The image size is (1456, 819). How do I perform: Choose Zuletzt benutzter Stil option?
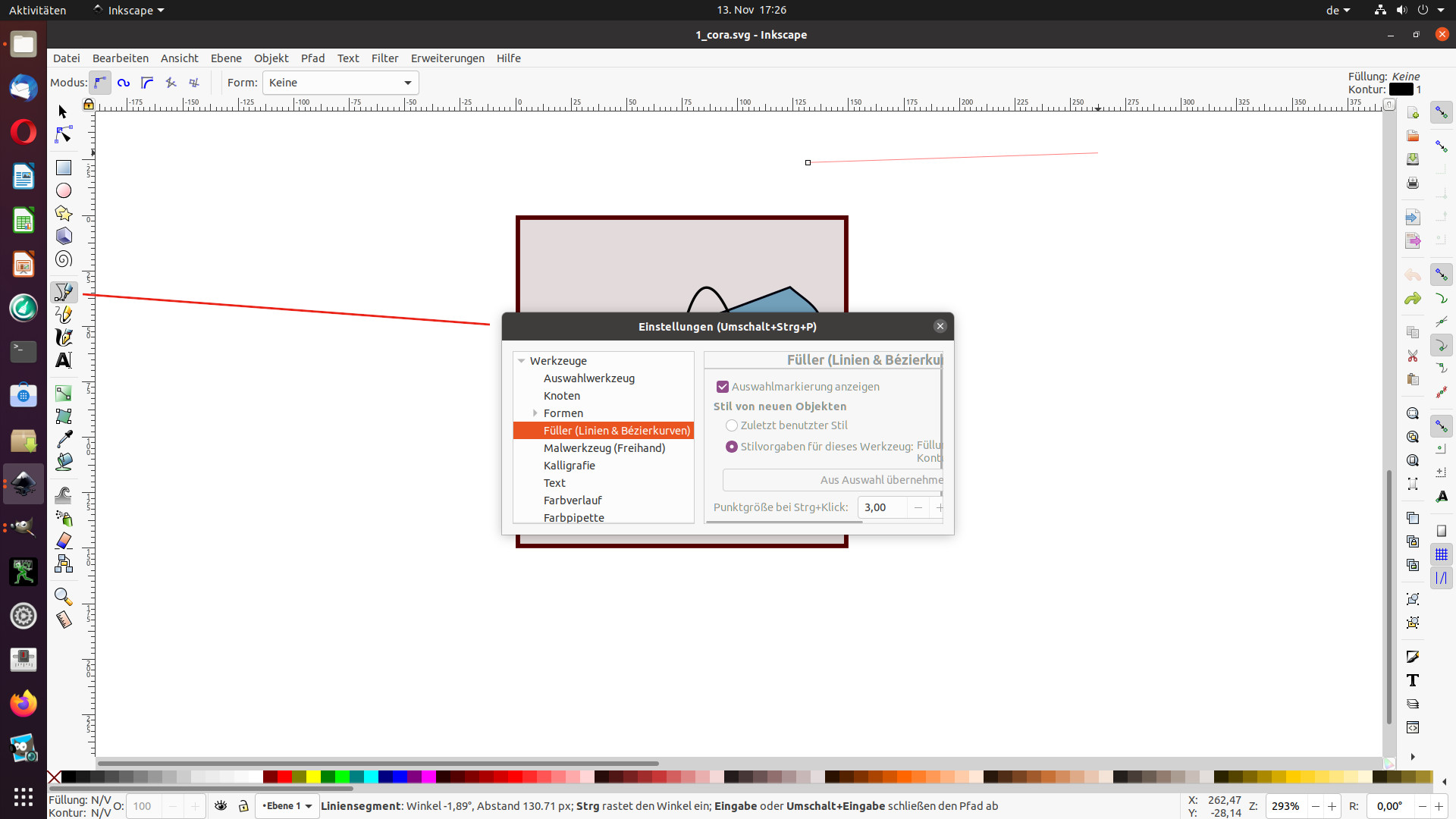click(732, 425)
